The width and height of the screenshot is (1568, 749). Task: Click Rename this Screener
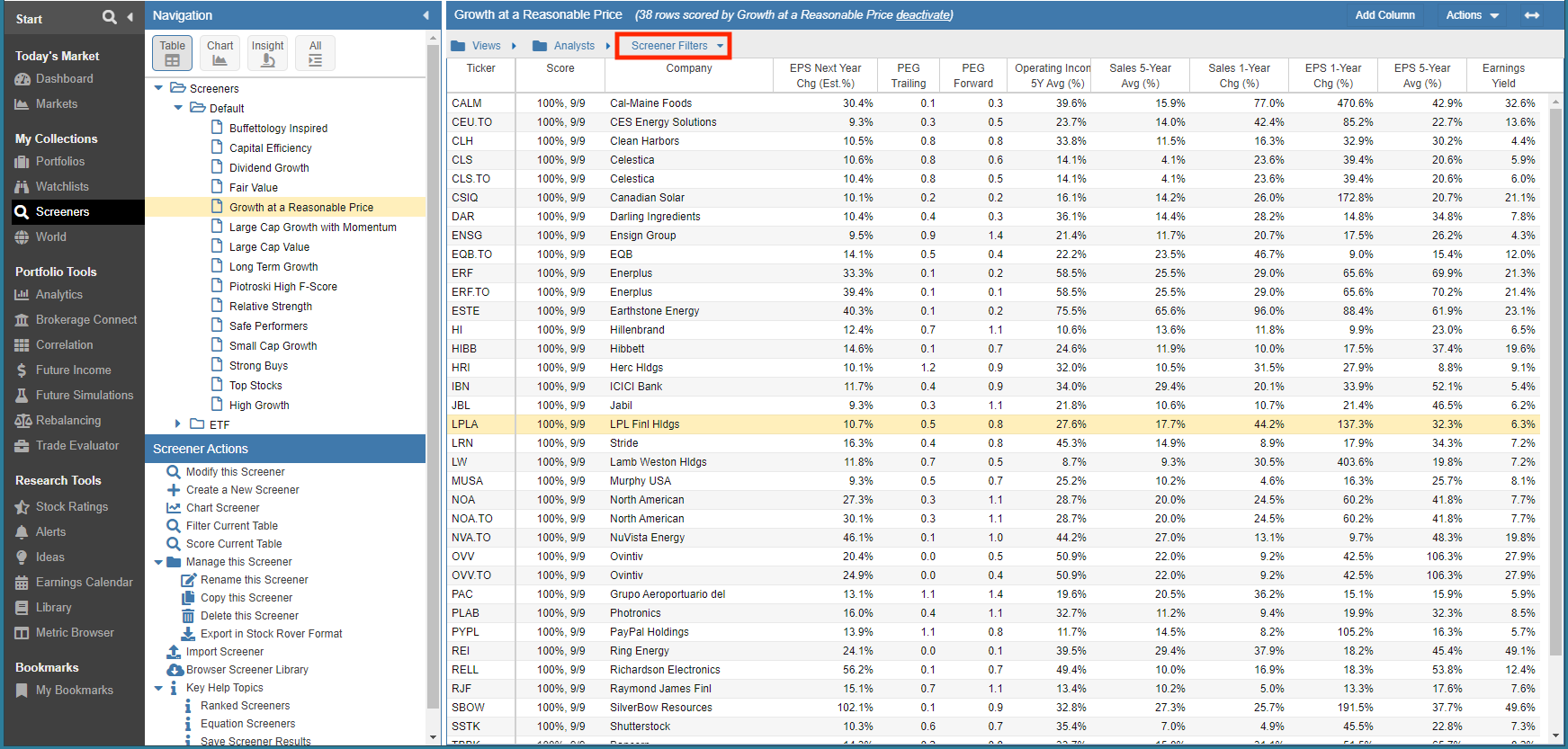245,580
